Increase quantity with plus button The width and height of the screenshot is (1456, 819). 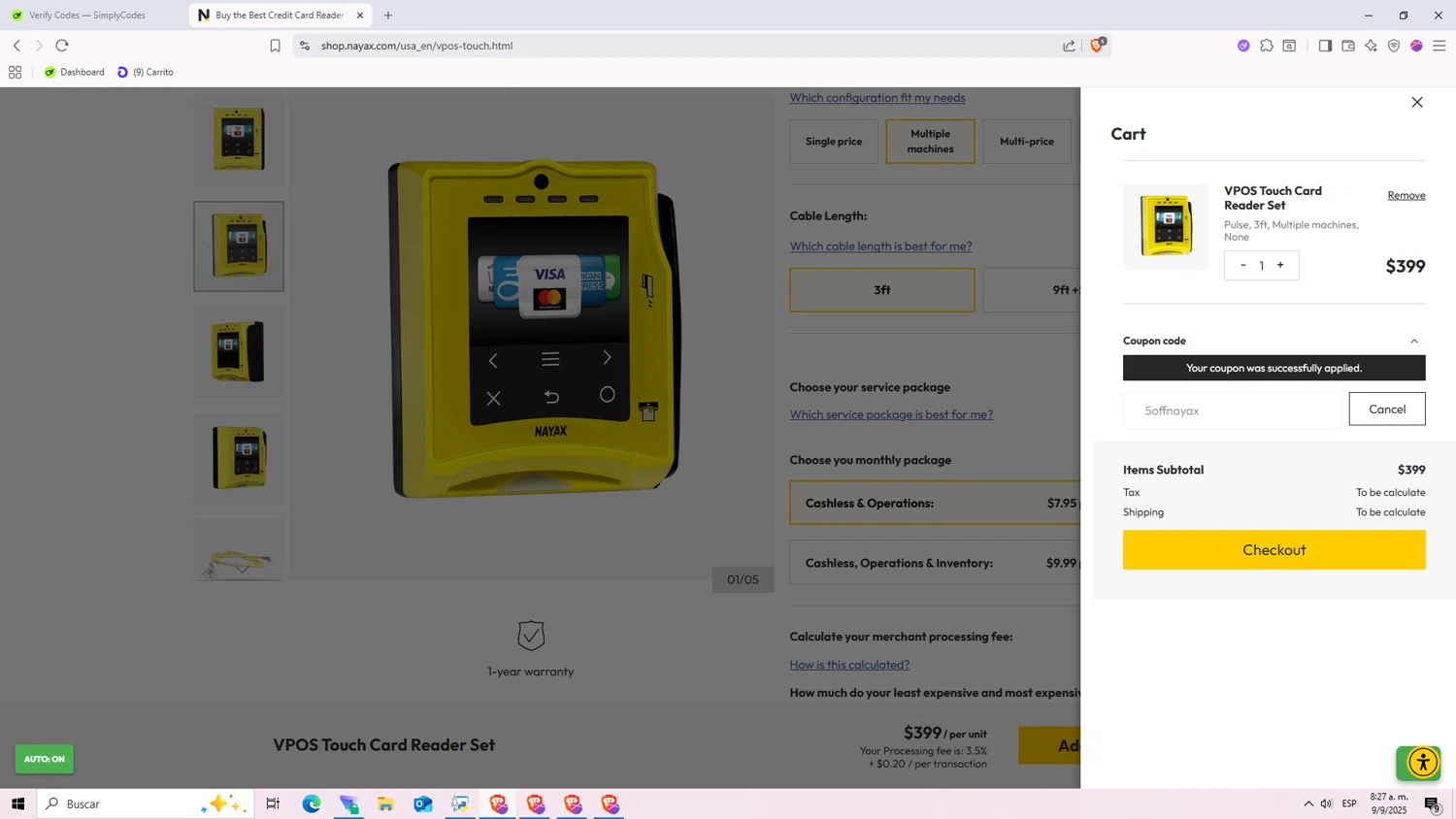pyautogui.click(x=1280, y=265)
